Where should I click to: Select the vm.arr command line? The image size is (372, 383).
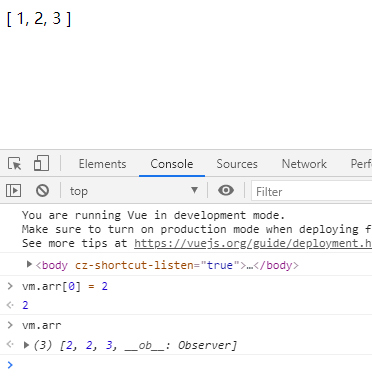(x=42, y=325)
